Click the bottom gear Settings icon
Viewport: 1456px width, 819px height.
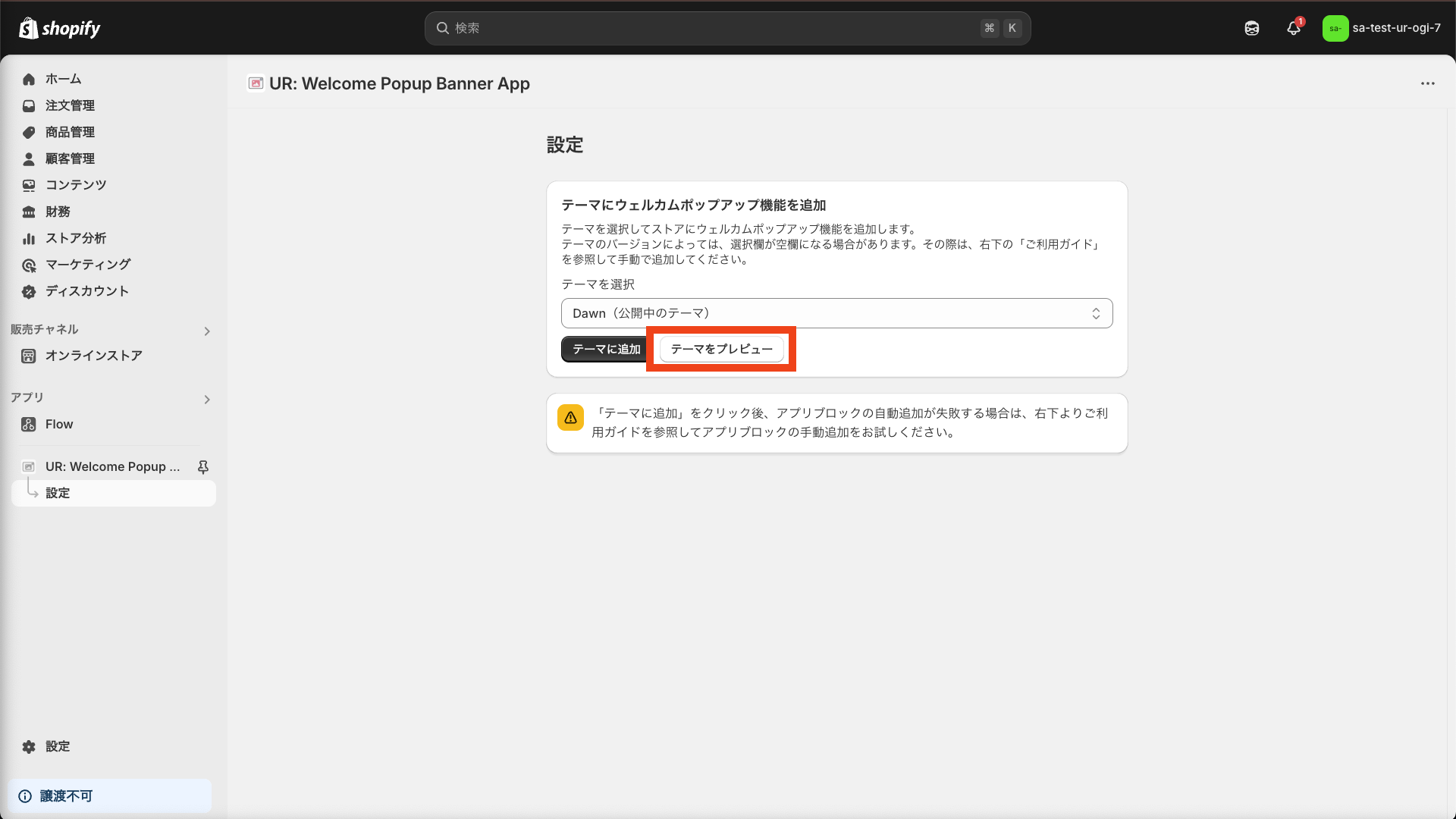point(29,747)
